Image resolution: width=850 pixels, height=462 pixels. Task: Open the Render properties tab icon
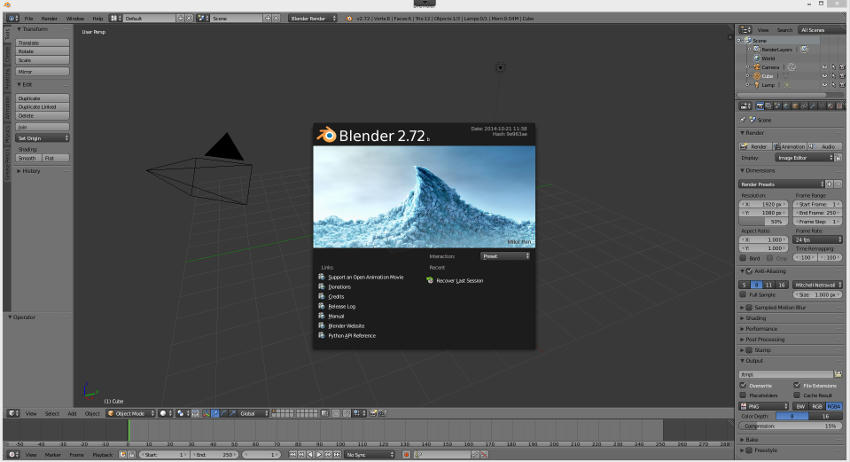point(760,106)
